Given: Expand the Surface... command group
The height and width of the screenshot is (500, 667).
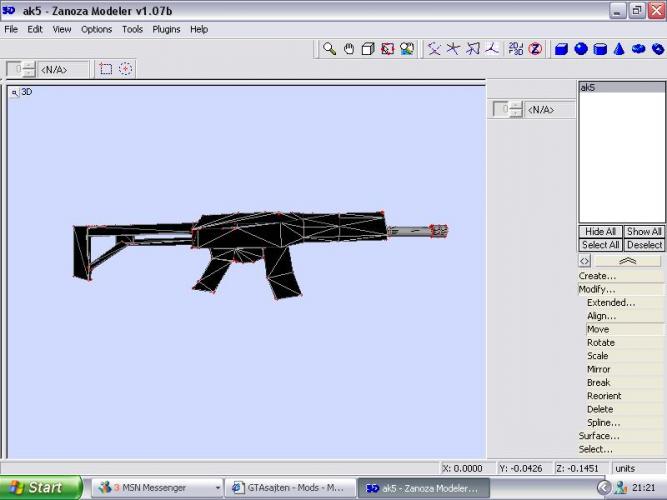Looking at the screenshot, I should coord(599,436).
